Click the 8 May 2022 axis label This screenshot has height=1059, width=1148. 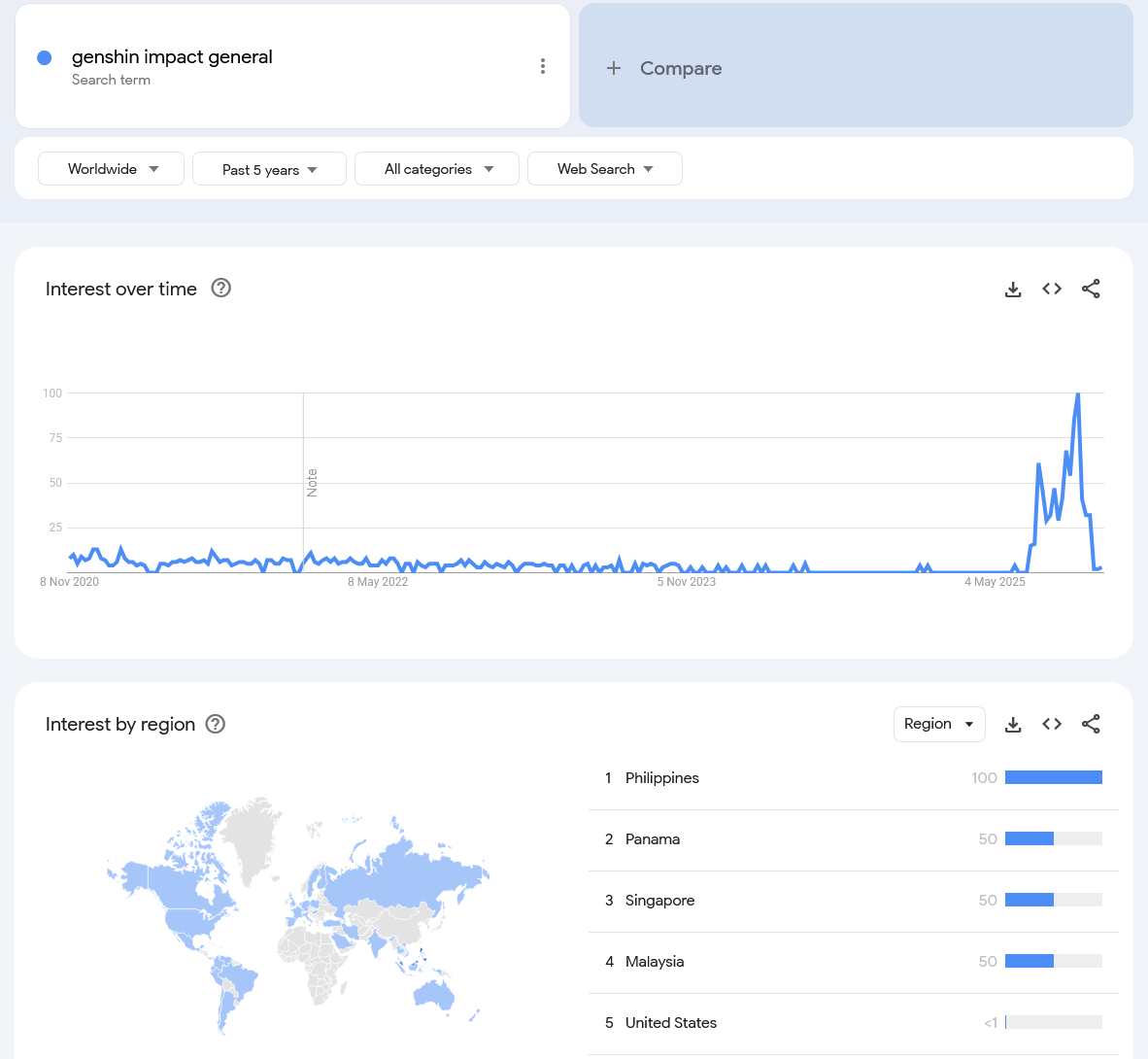378,582
